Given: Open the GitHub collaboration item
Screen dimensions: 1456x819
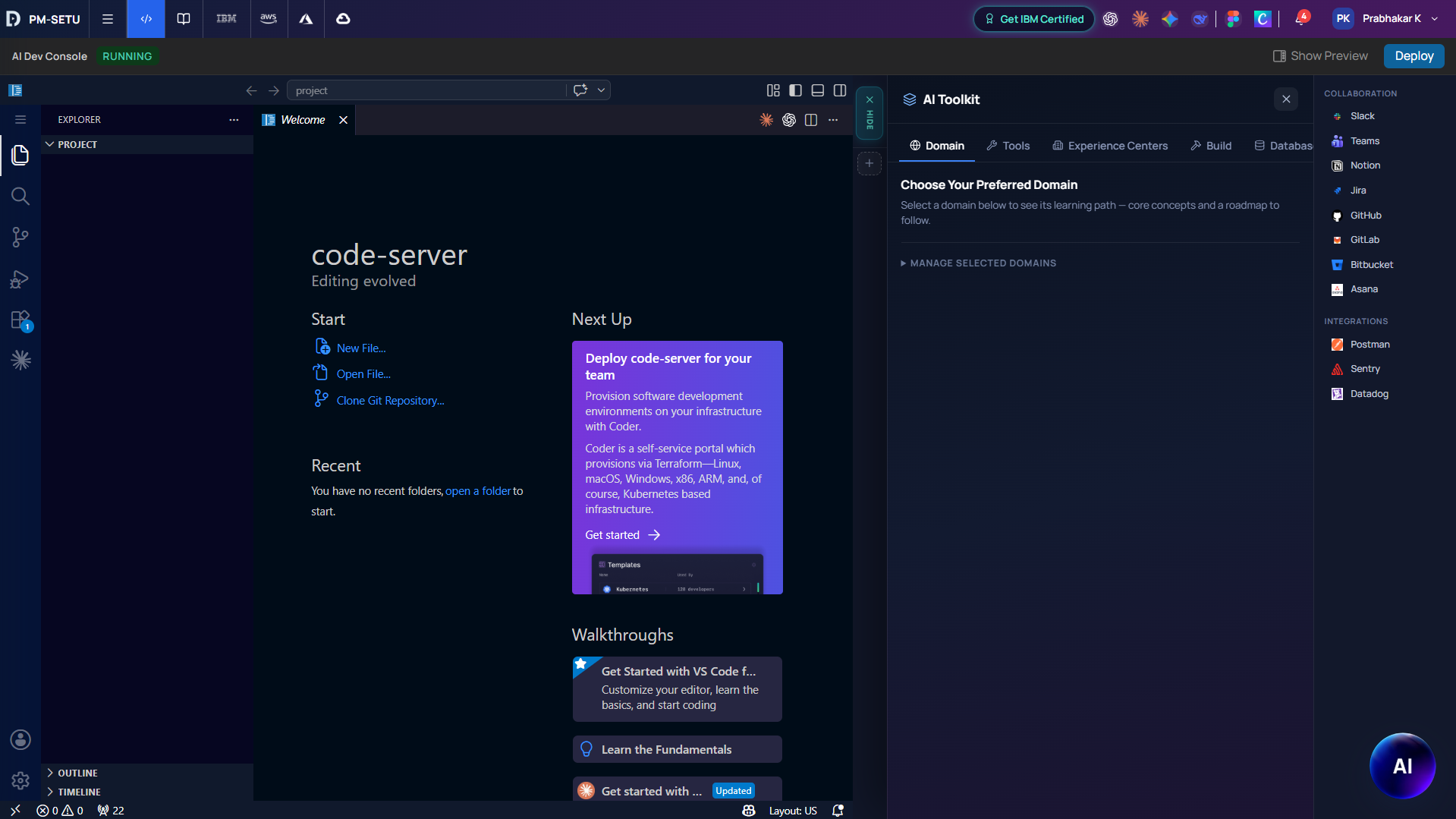Looking at the screenshot, I should 1366,216.
